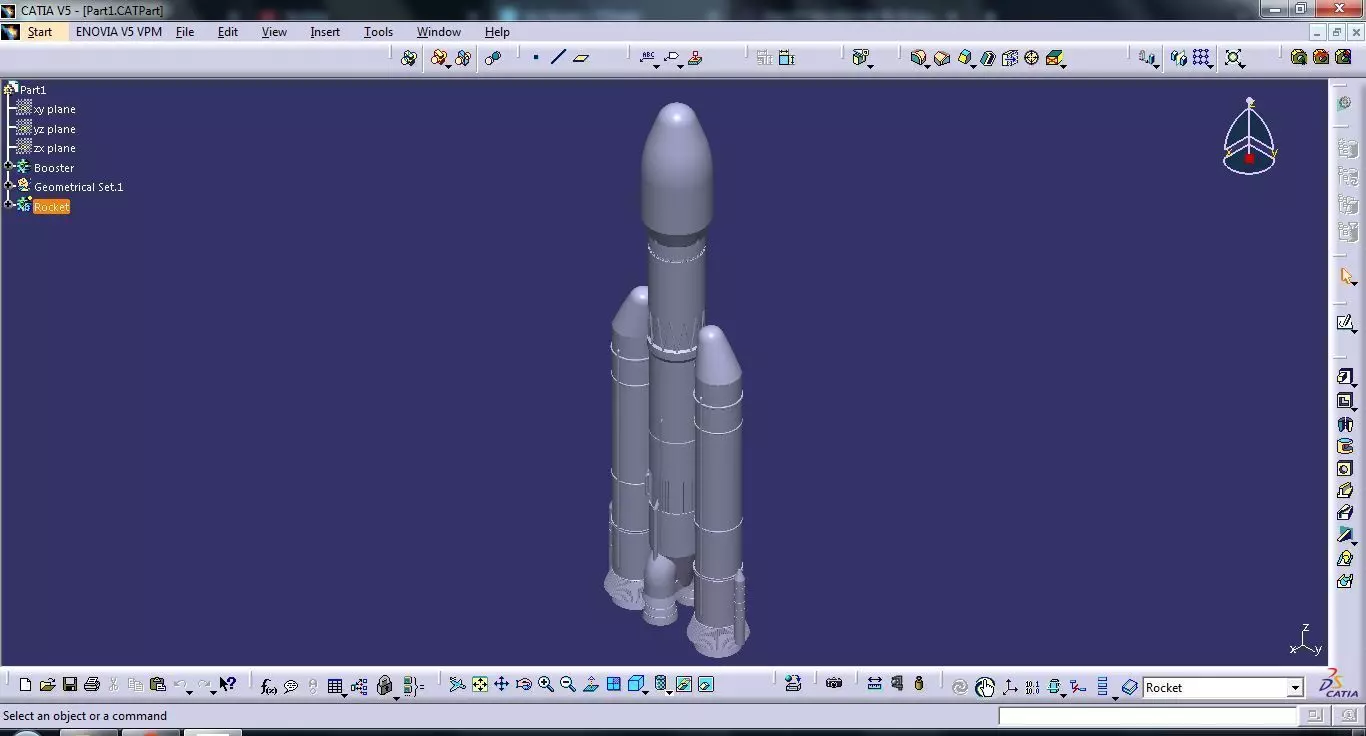Click the Zoom Out magnifier icon
The image size is (1366, 736).
coord(568,685)
